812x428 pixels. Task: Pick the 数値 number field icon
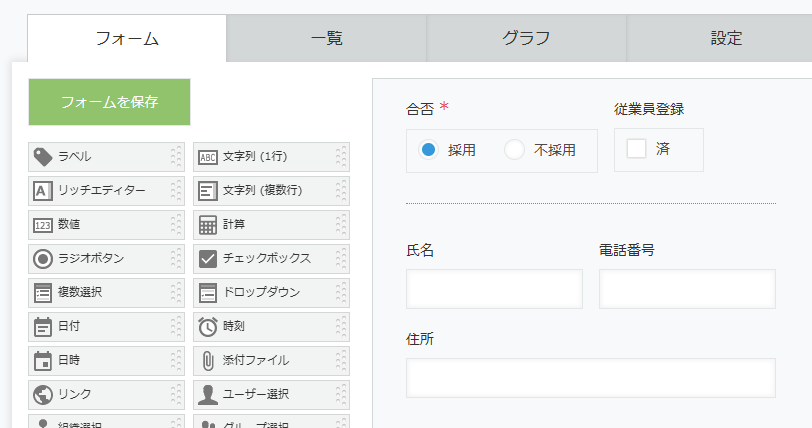pyautogui.click(x=43, y=225)
